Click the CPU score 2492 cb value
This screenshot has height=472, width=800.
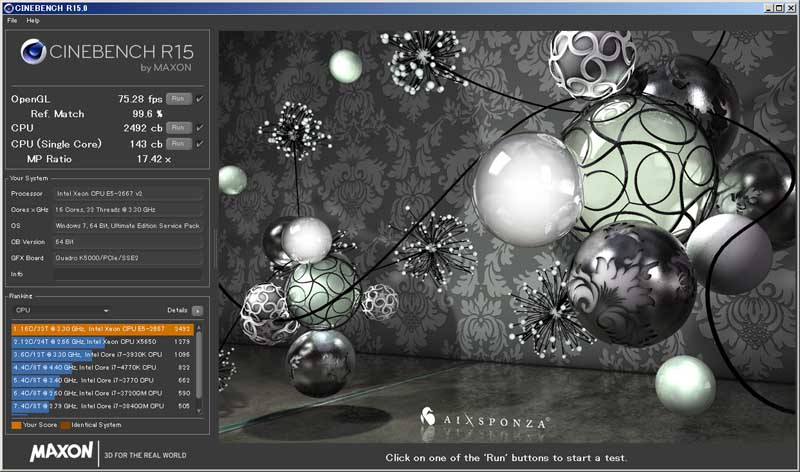[x=143, y=128]
